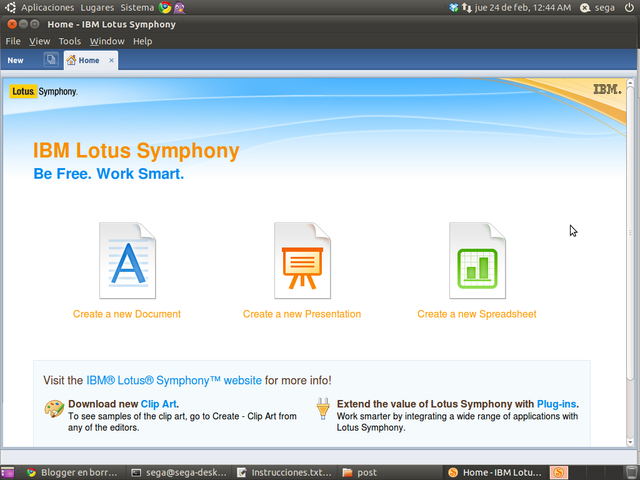Click the vertical scrollbar down arrow

coord(630,441)
